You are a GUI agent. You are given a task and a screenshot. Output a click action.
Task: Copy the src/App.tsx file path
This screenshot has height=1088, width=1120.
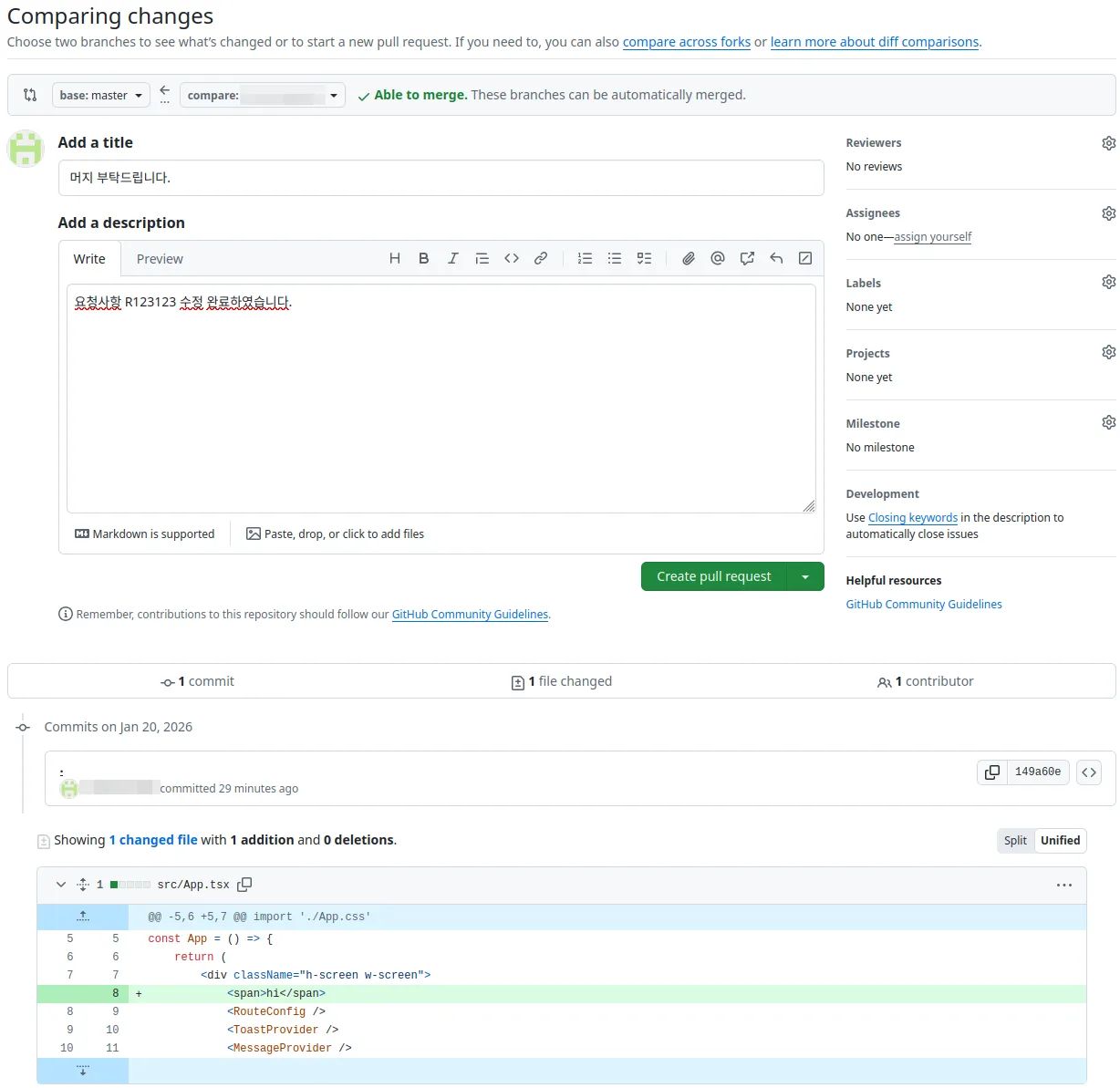click(x=244, y=885)
